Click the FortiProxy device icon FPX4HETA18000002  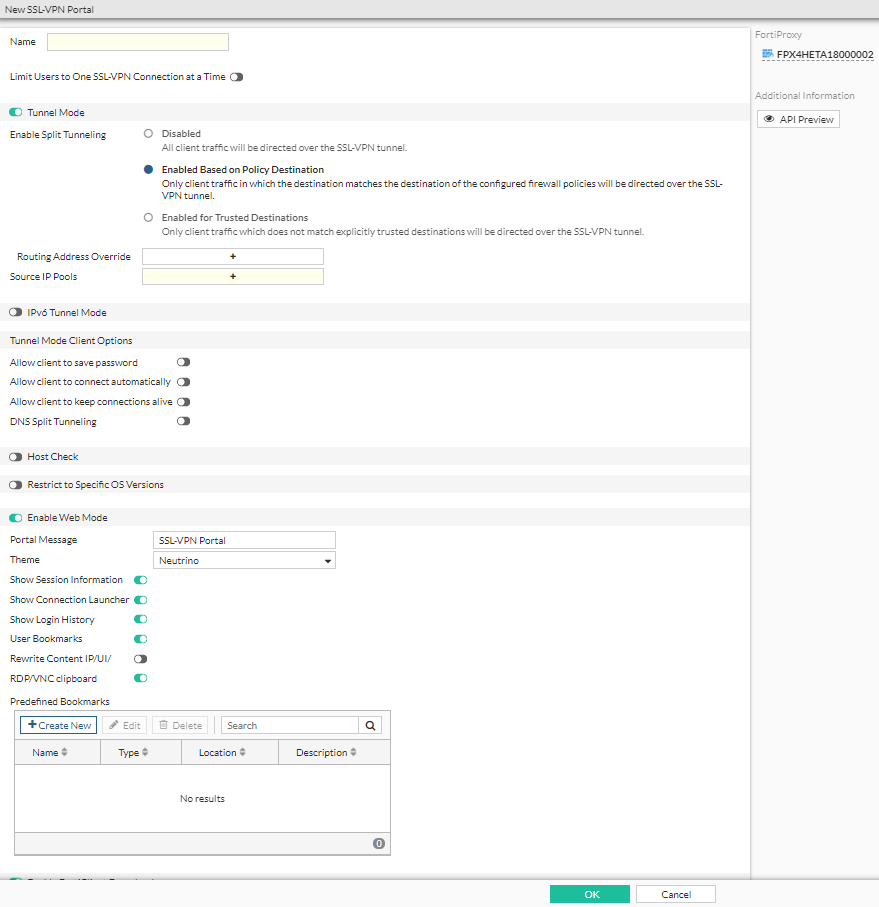click(767, 54)
